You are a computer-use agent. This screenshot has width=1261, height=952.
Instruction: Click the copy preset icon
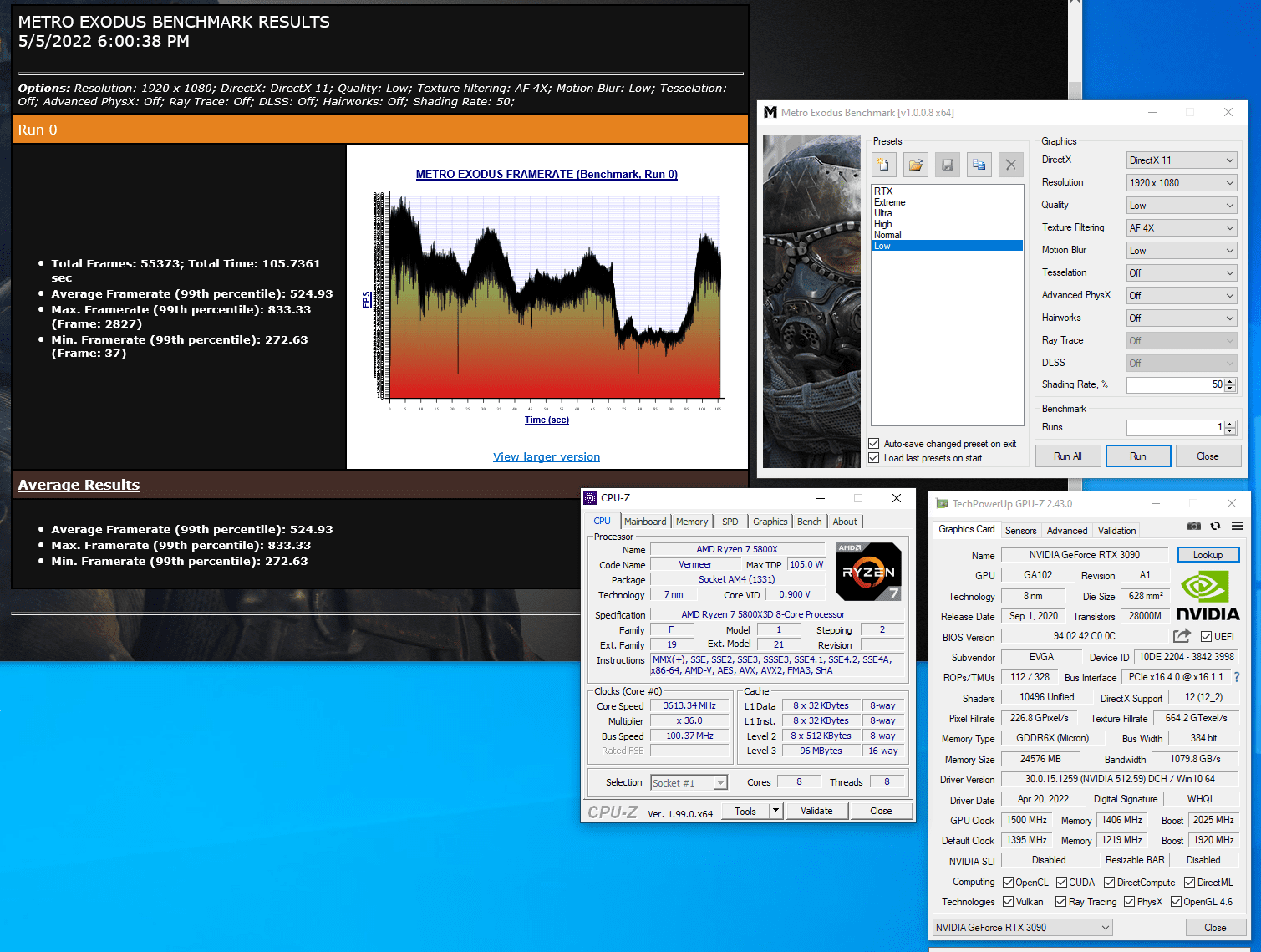pos(979,165)
